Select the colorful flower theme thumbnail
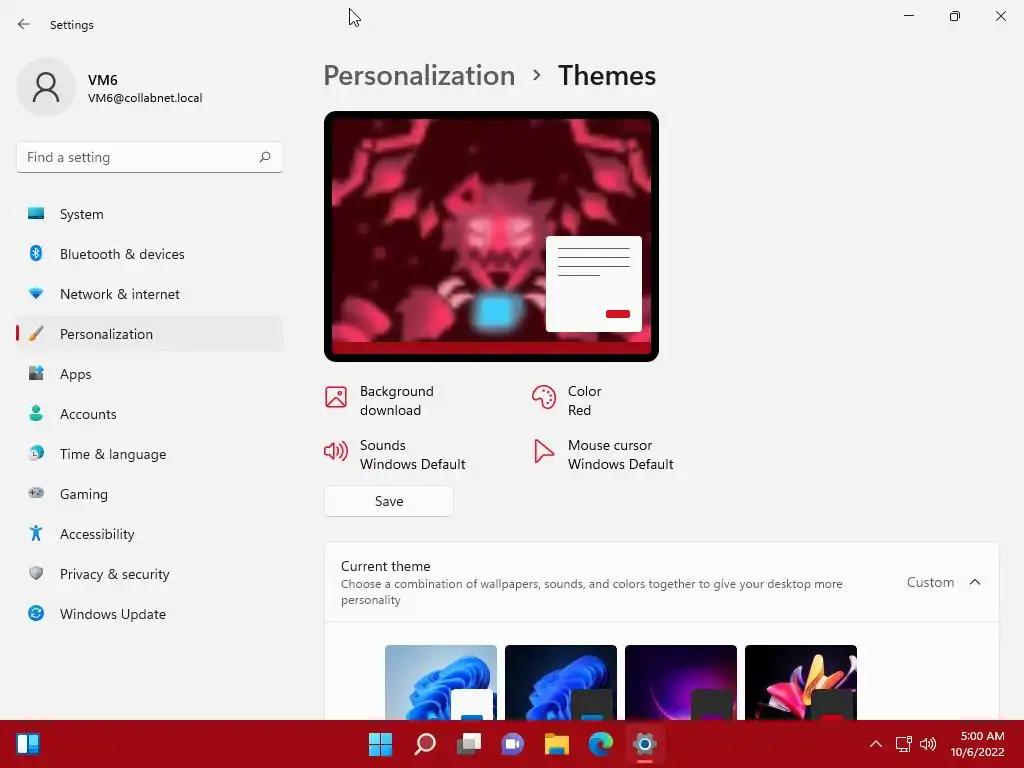Viewport: 1024px width, 768px height. click(801, 682)
